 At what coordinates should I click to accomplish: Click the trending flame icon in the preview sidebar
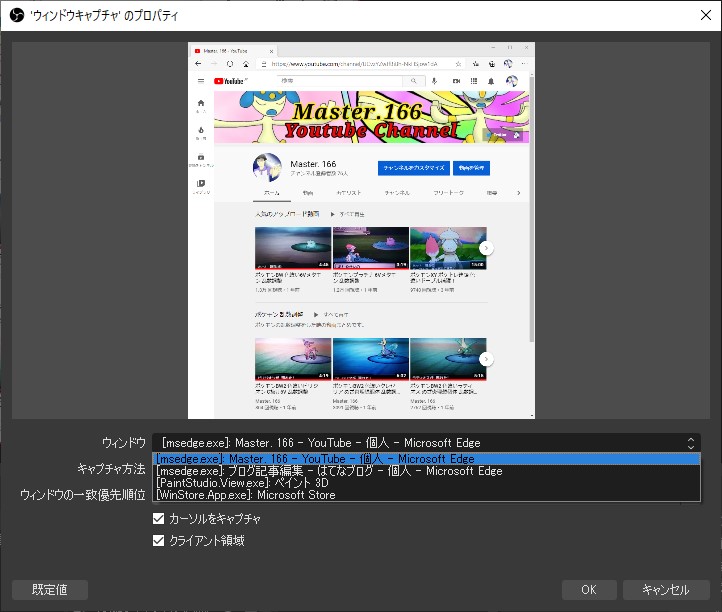[x=201, y=130]
